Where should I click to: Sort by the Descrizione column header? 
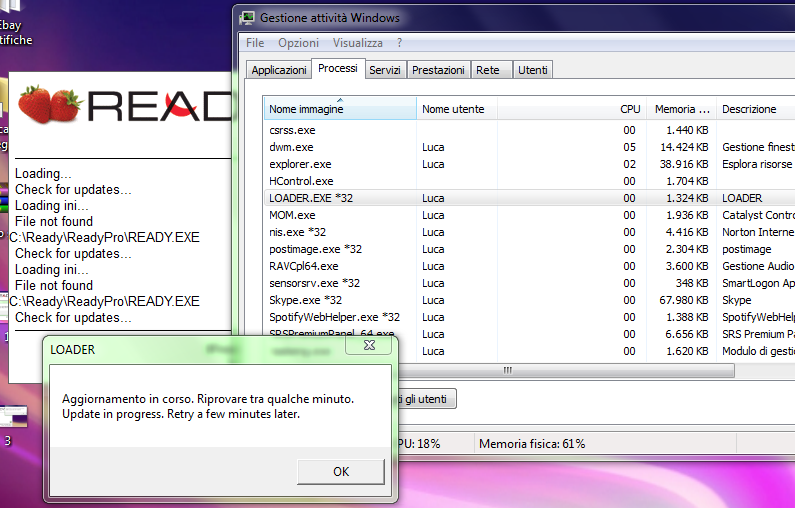tap(755, 108)
